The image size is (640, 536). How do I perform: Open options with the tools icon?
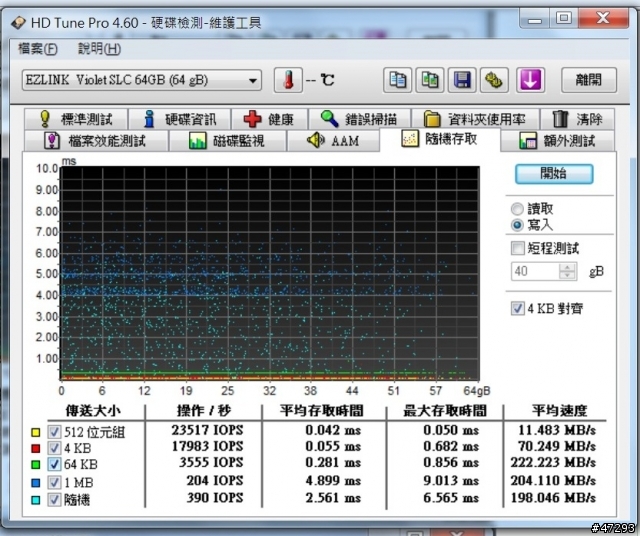click(x=494, y=80)
